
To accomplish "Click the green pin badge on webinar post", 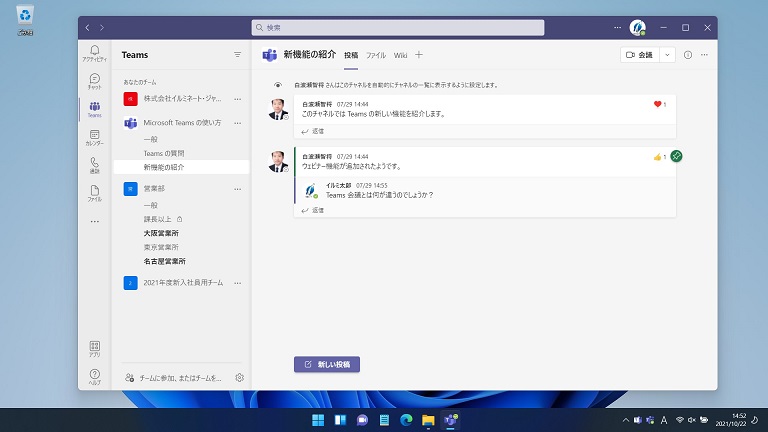I will pyautogui.click(x=676, y=156).
